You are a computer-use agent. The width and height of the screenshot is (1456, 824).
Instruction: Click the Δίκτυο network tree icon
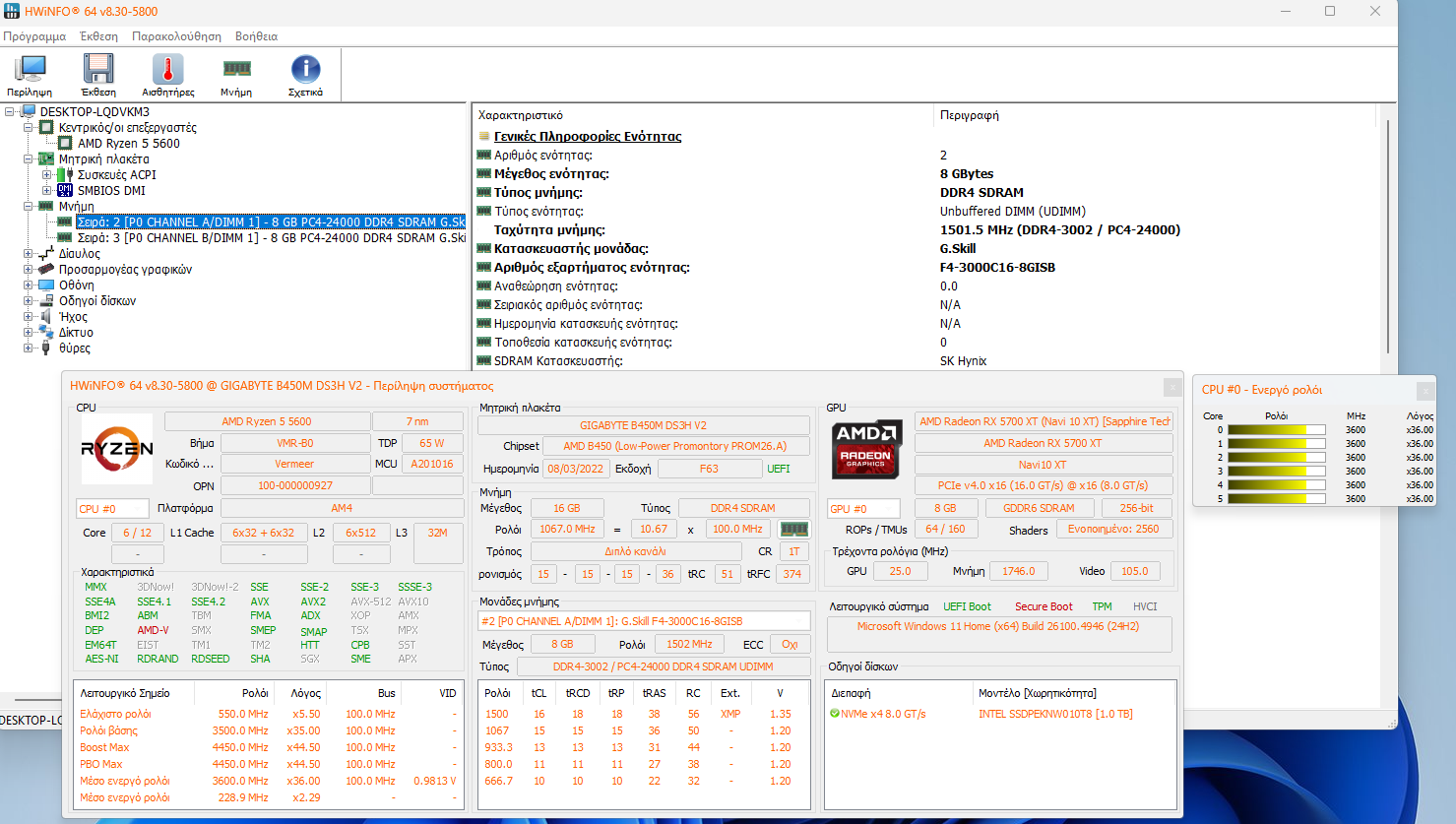click(x=46, y=333)
